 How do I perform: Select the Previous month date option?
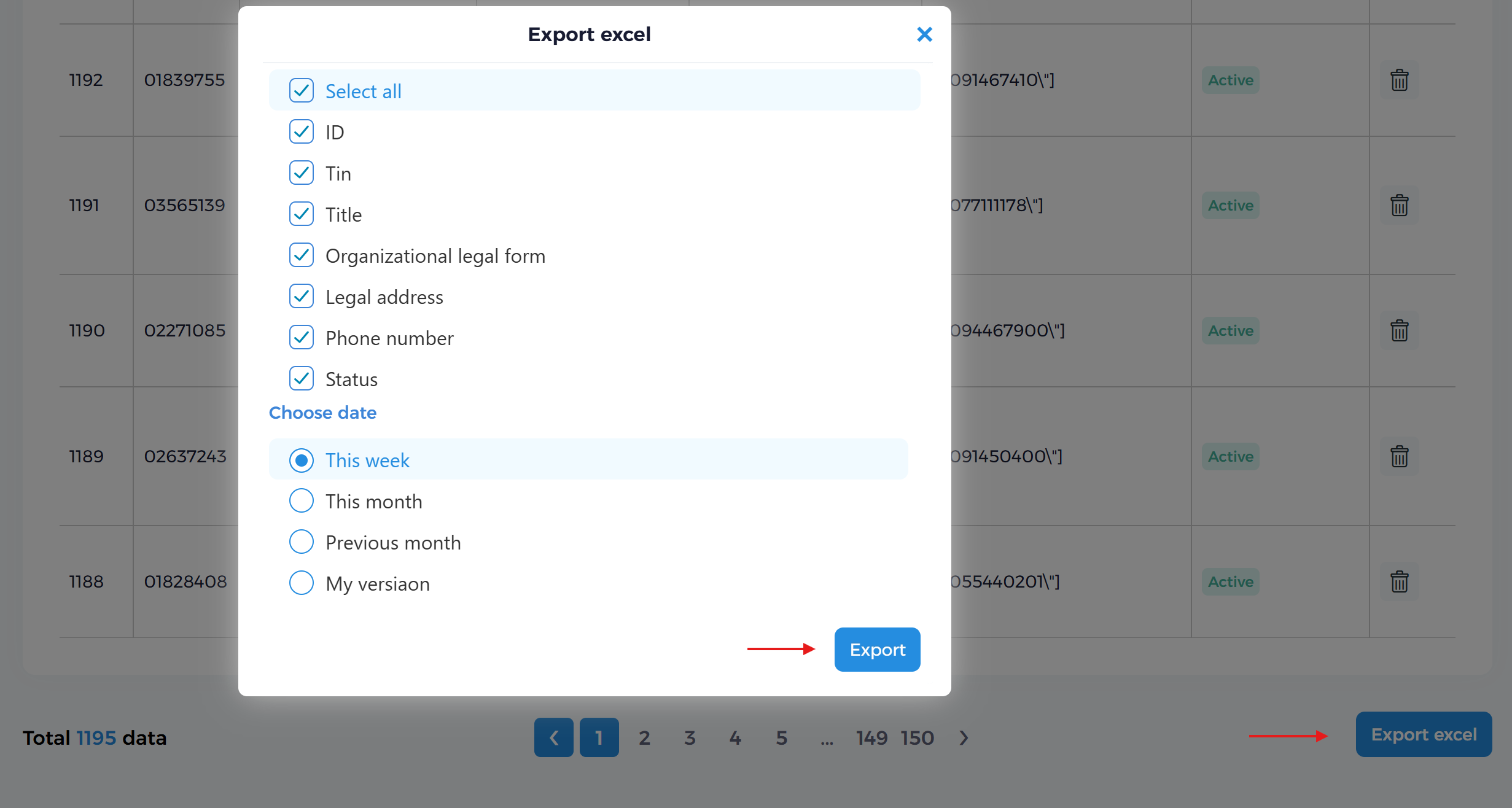(x=302, y=542)
